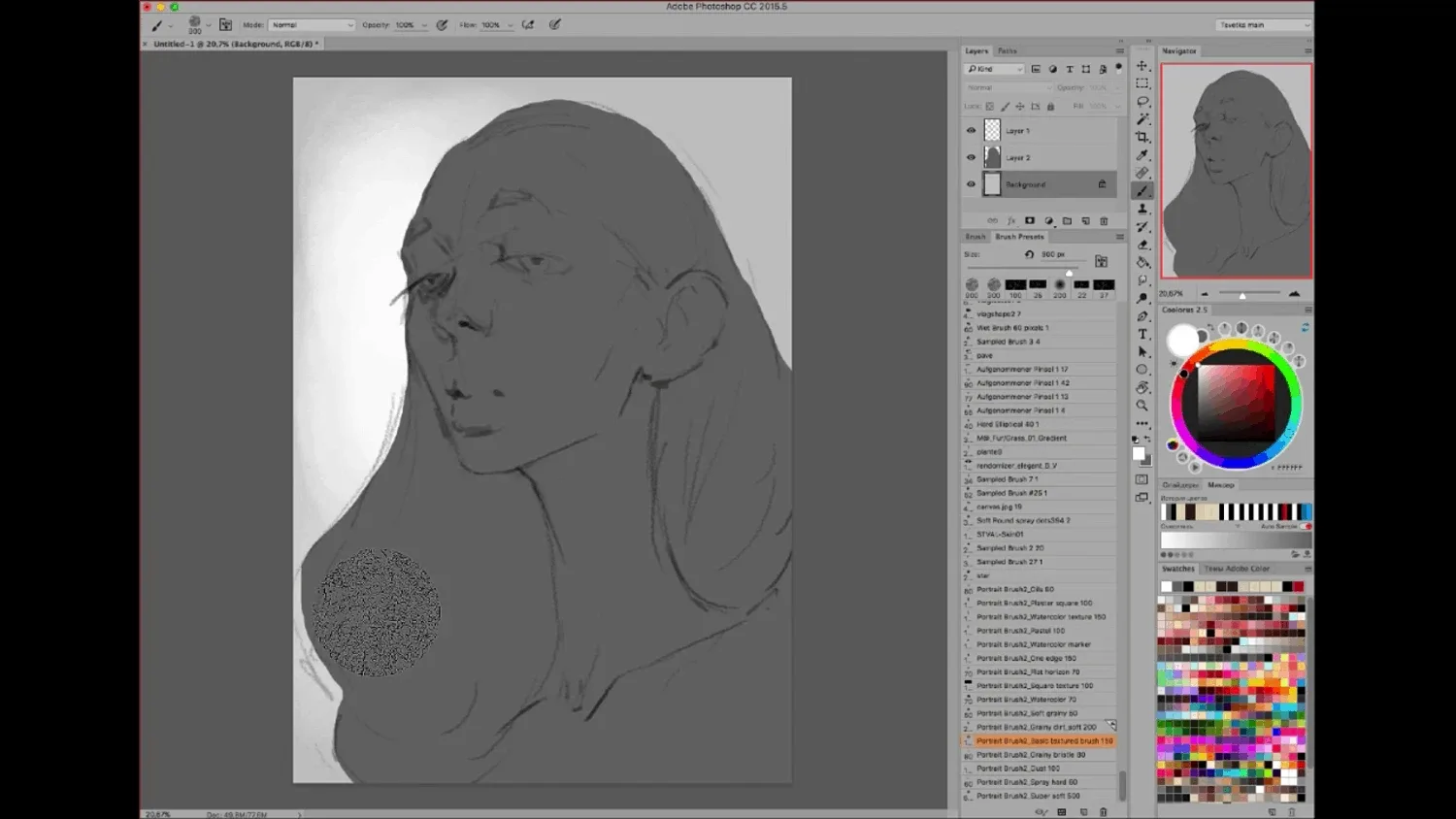
Task: Activate the Crop tool
Action: (x=1142, y=137)
